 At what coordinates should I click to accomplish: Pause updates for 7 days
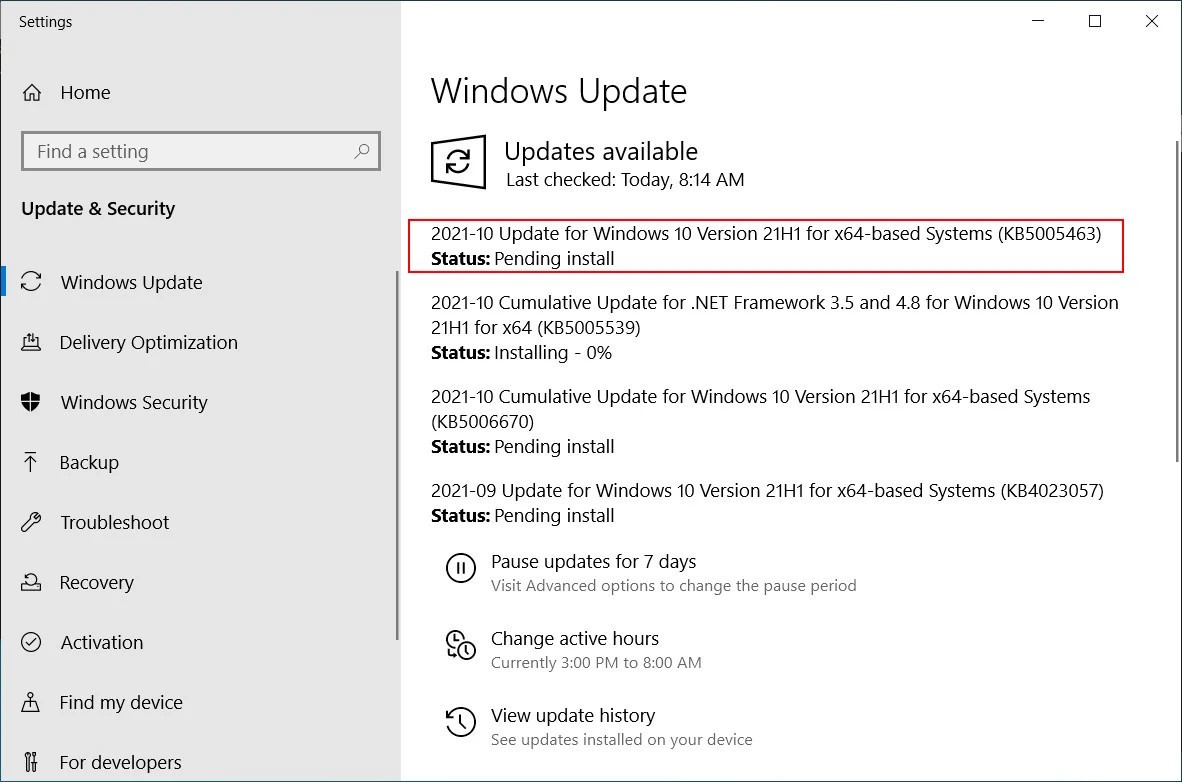point(593,562)
